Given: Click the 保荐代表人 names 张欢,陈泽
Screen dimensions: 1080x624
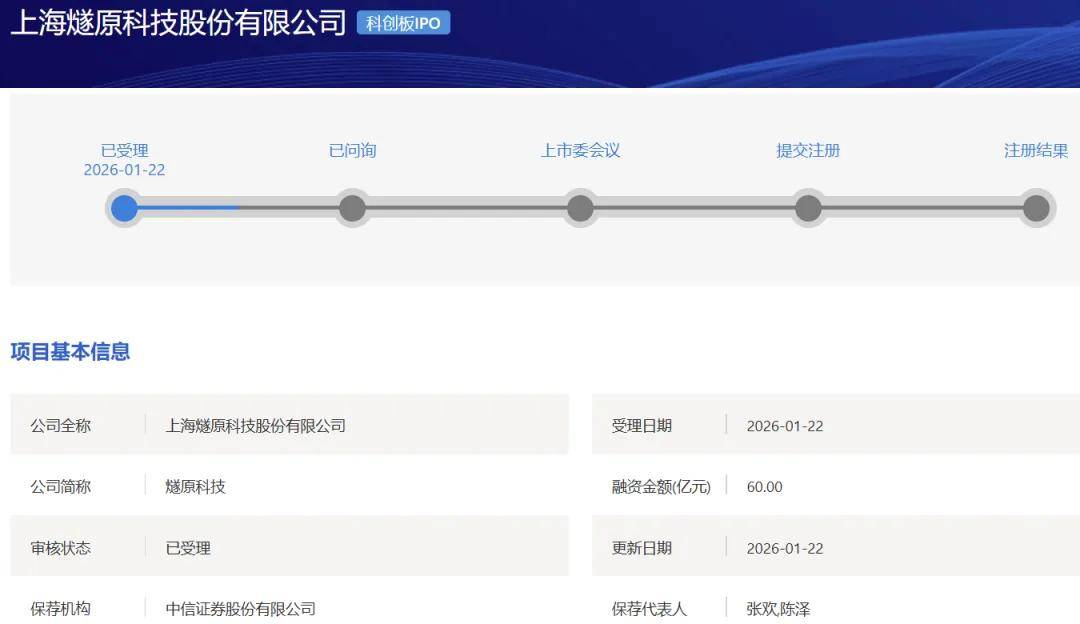Looking at the screenshot, I should [x=778, y=608].
